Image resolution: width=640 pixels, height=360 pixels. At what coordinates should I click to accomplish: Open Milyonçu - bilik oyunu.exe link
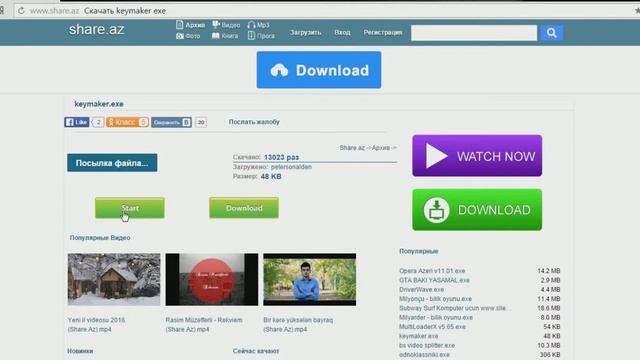click(436, 299)
